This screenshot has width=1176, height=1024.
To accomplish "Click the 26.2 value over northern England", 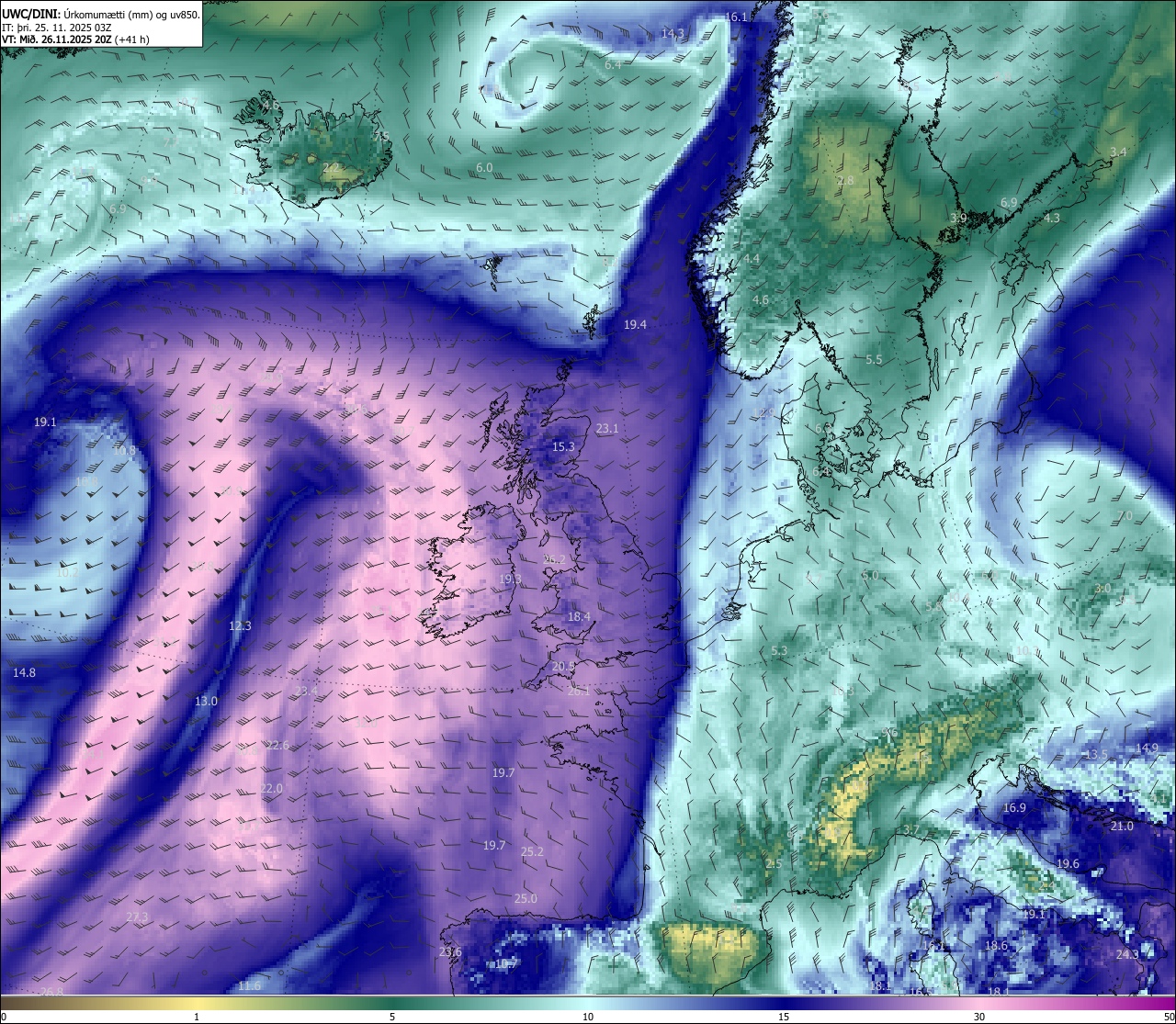I will tap(554, 560).
